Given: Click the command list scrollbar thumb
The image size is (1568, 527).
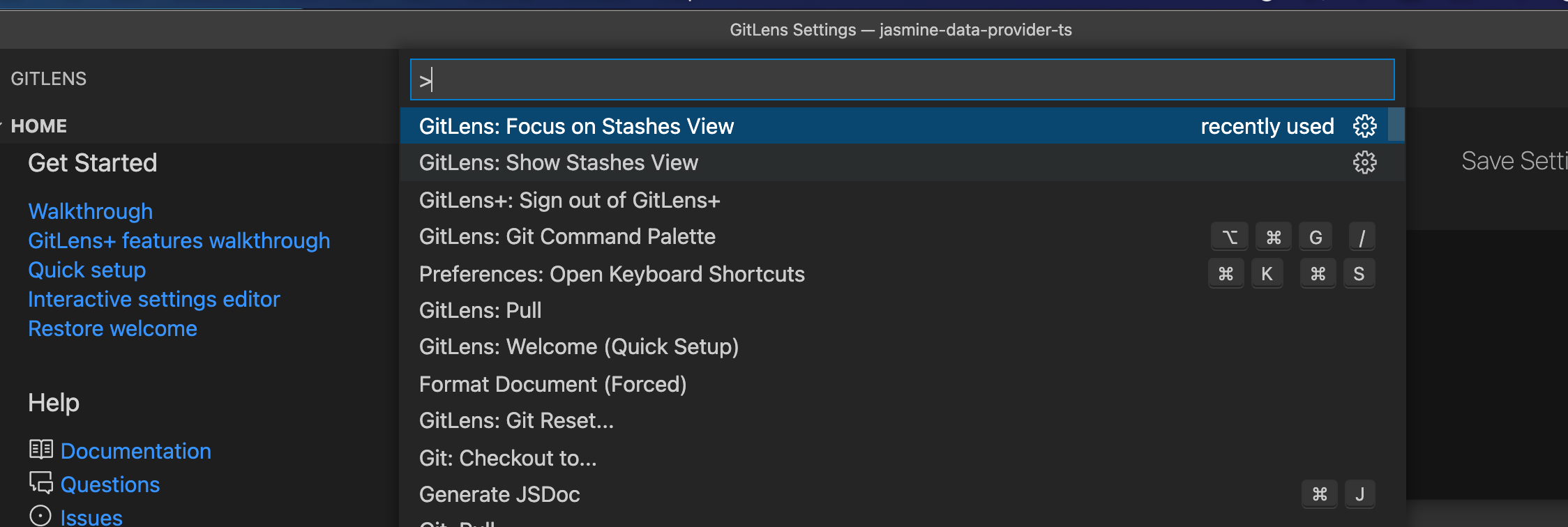Looking at the screenshot, I should tap(1396, 125).
